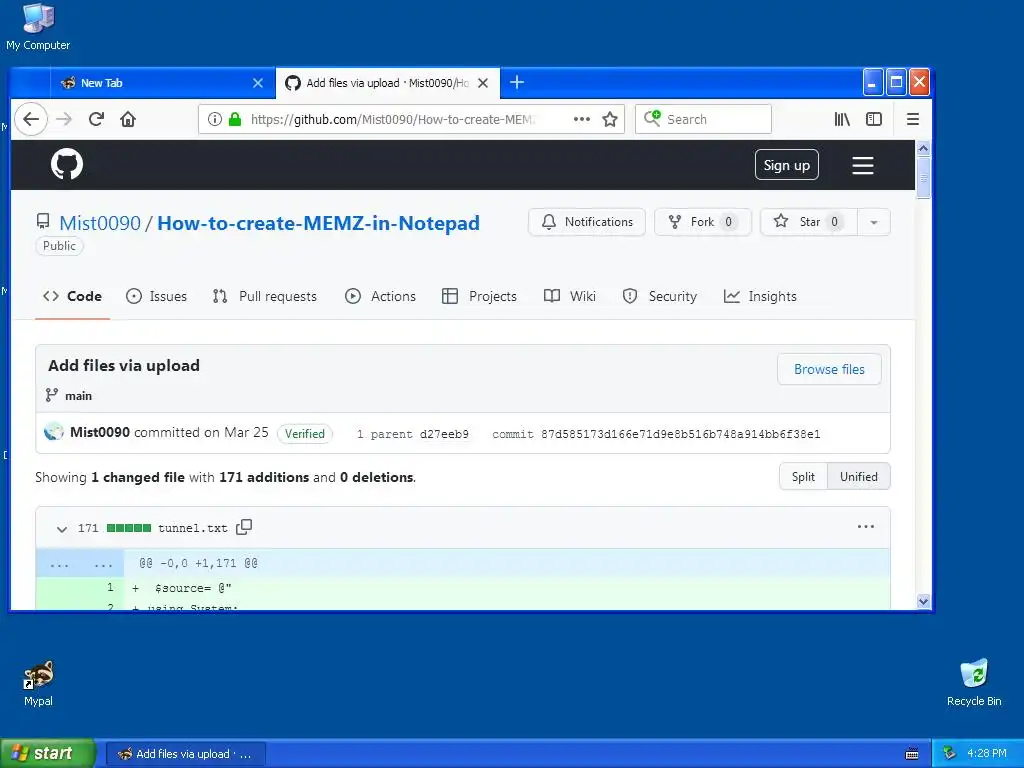Go back with the browser back arrow
This screenshot has width=1024, height=768.
coord(31,119)
